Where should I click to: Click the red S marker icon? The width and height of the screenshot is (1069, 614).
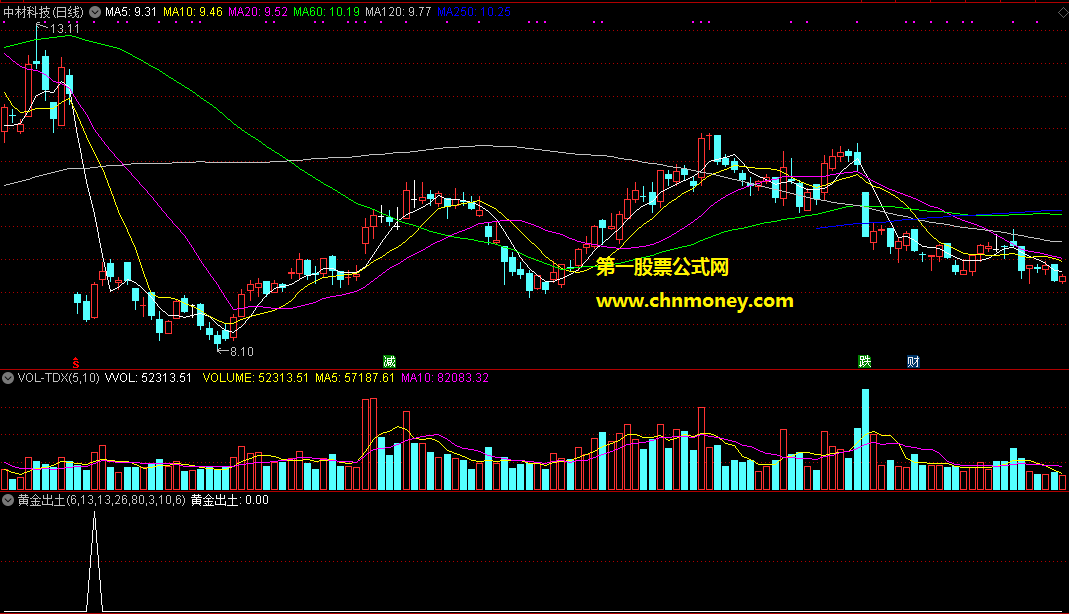tap(76, 363)
